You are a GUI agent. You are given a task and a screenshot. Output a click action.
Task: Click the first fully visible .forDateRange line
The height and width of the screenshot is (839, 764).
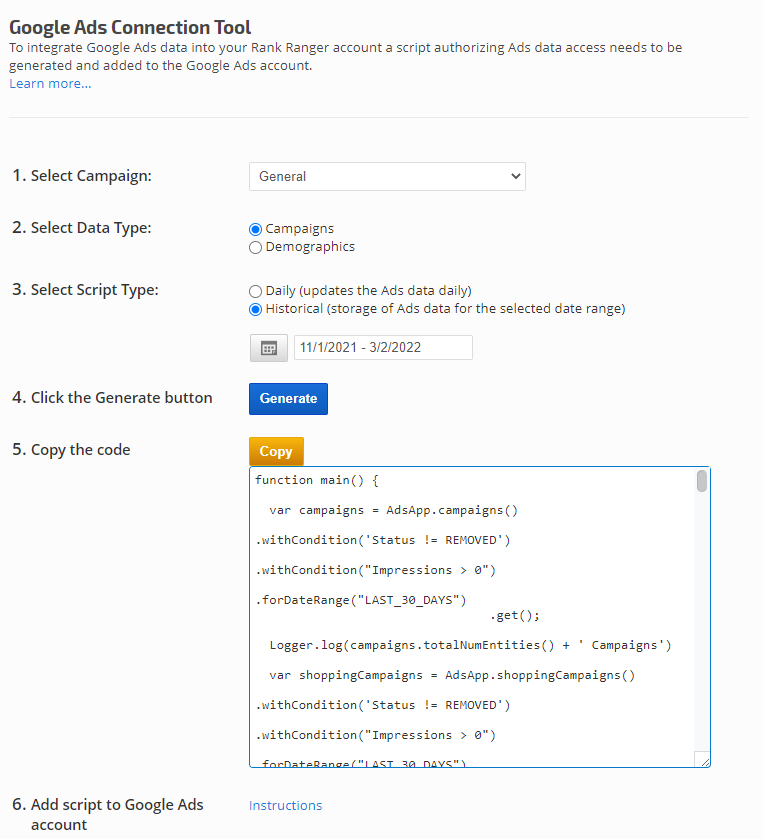point(362,600)
